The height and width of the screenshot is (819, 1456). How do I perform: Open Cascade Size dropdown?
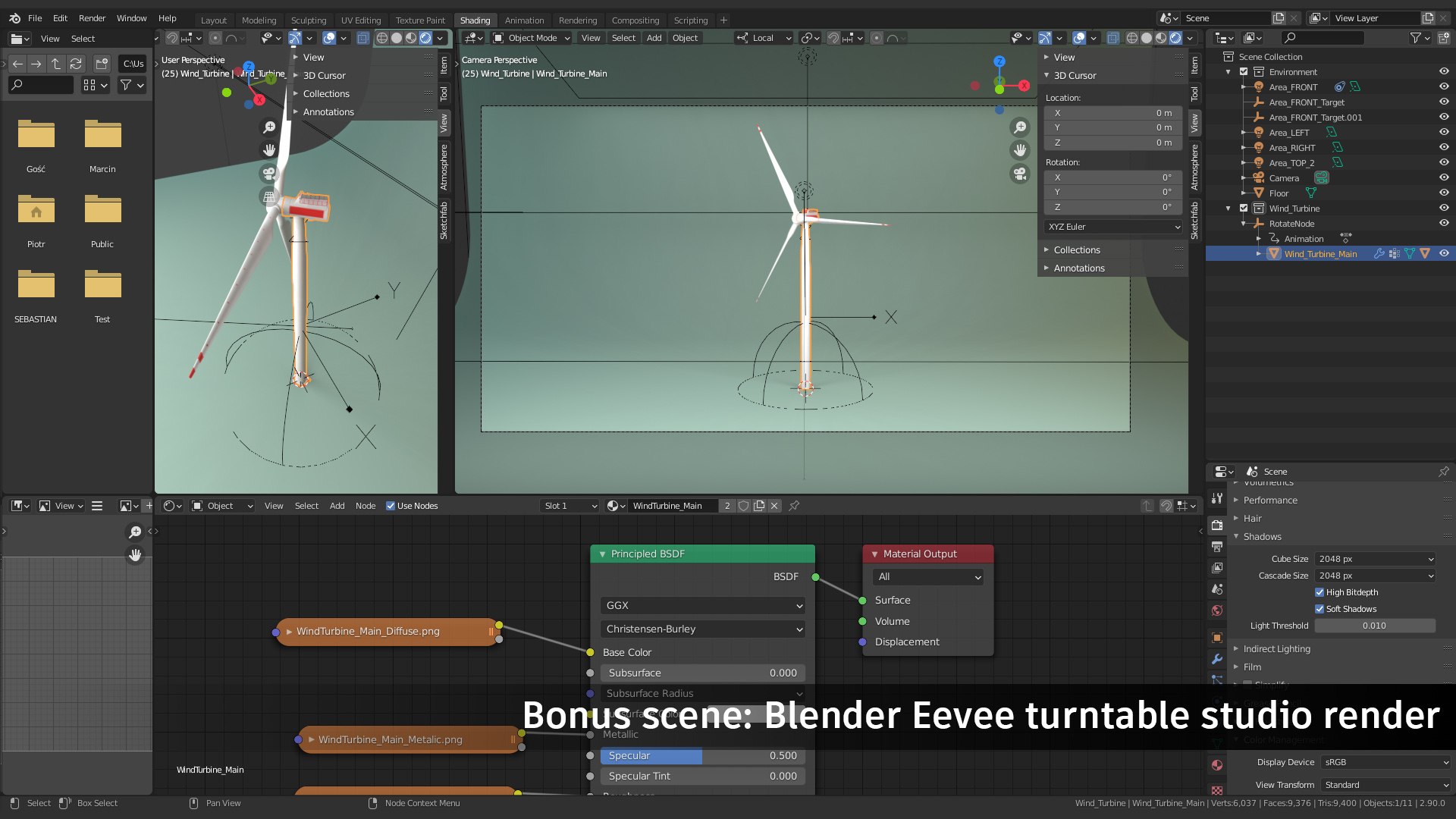(1375, 576)
